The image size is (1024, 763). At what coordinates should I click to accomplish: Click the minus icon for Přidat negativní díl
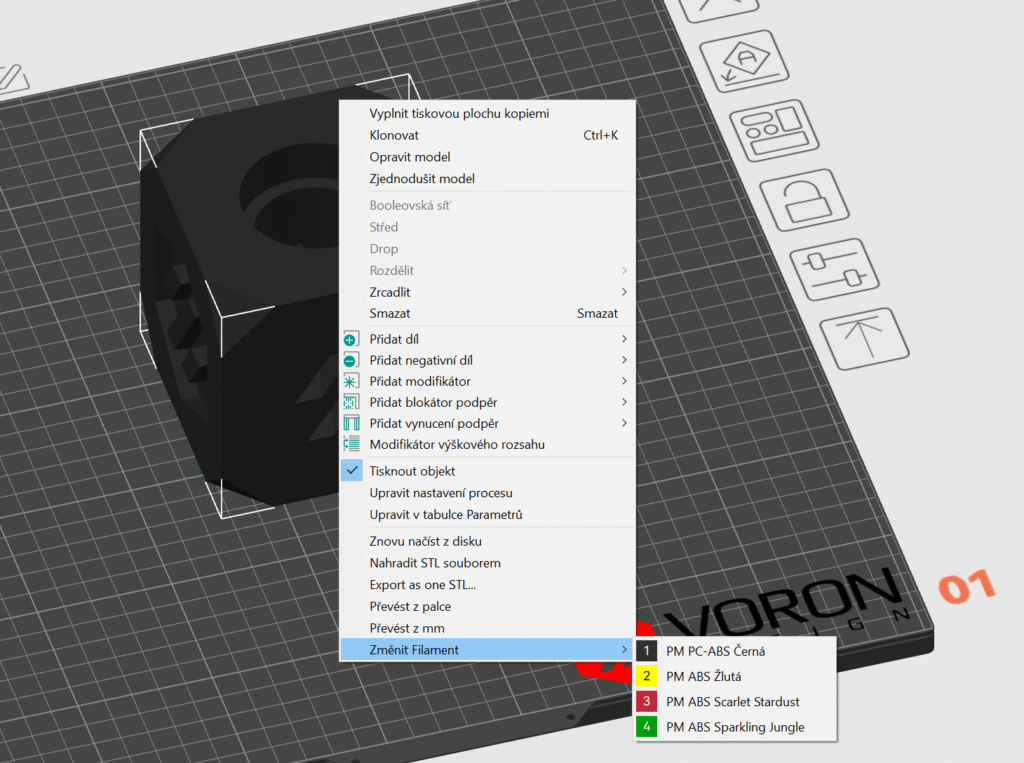pos(351,360)
